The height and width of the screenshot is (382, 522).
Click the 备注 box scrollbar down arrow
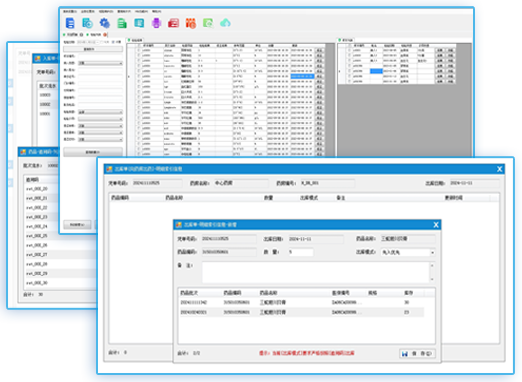432,279
